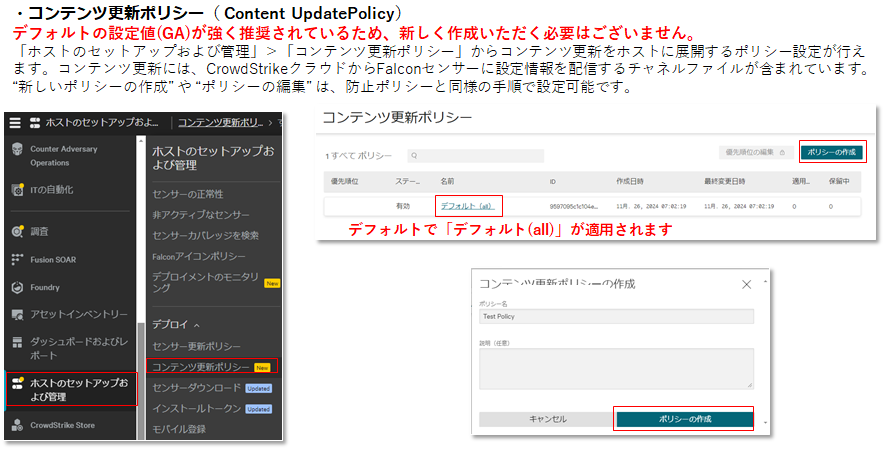
Task: Select the Fusion SOAR icon
Action: pos(17,259)
